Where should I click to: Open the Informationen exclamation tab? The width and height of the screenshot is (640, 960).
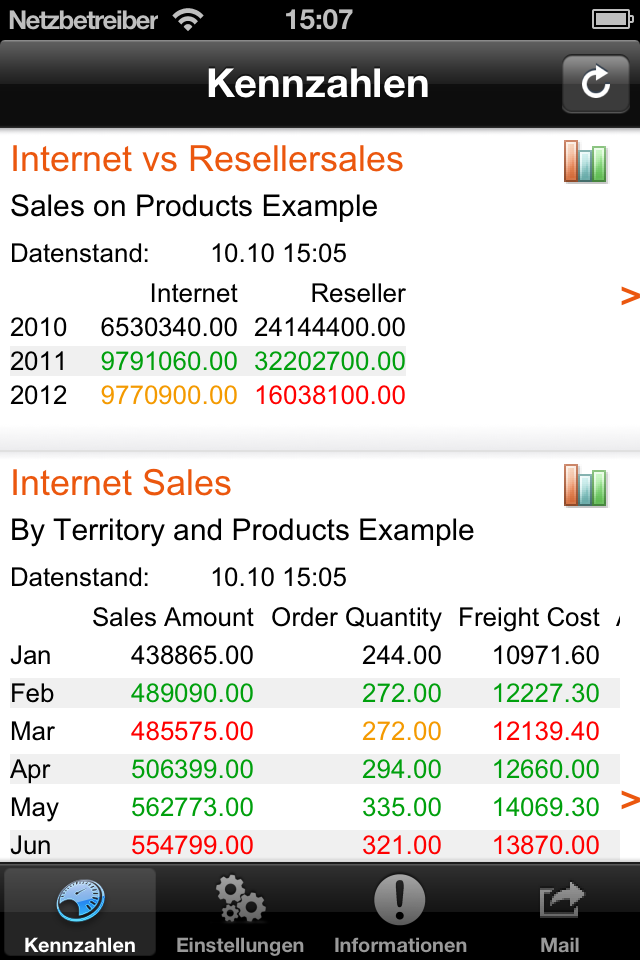click(400, 912)
